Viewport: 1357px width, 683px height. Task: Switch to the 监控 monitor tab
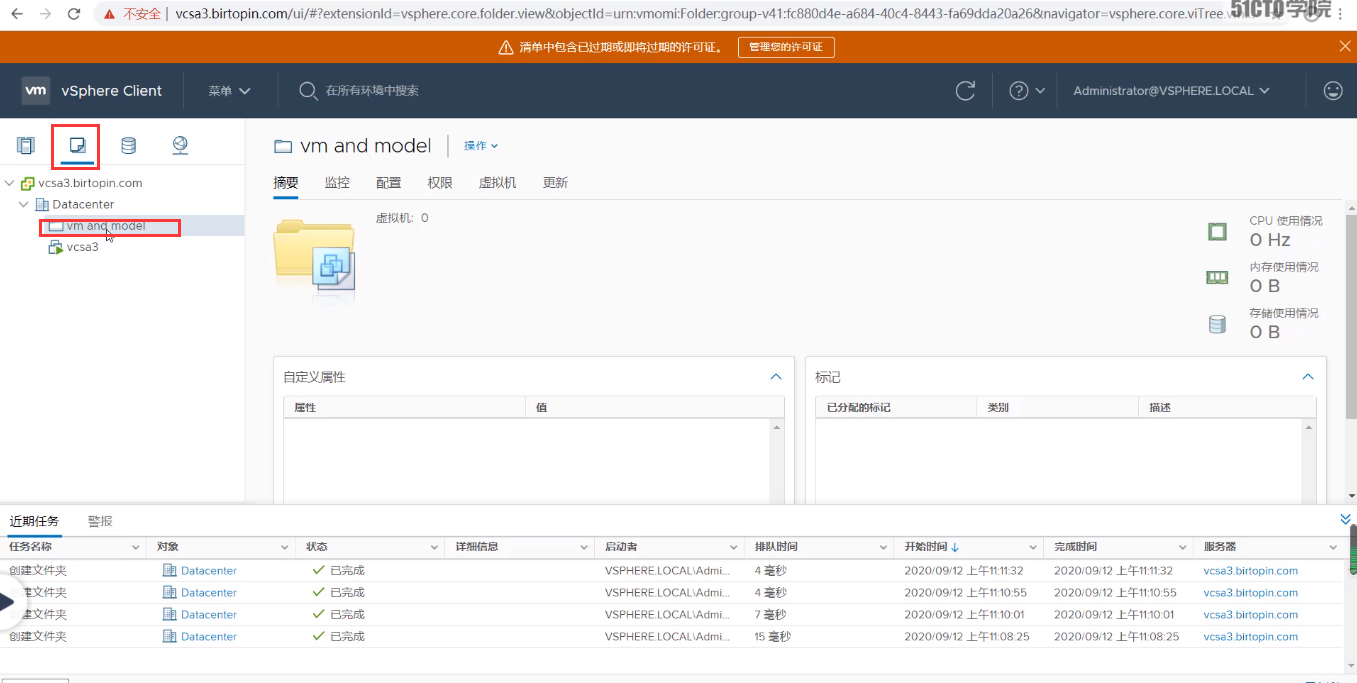point(337,182)
